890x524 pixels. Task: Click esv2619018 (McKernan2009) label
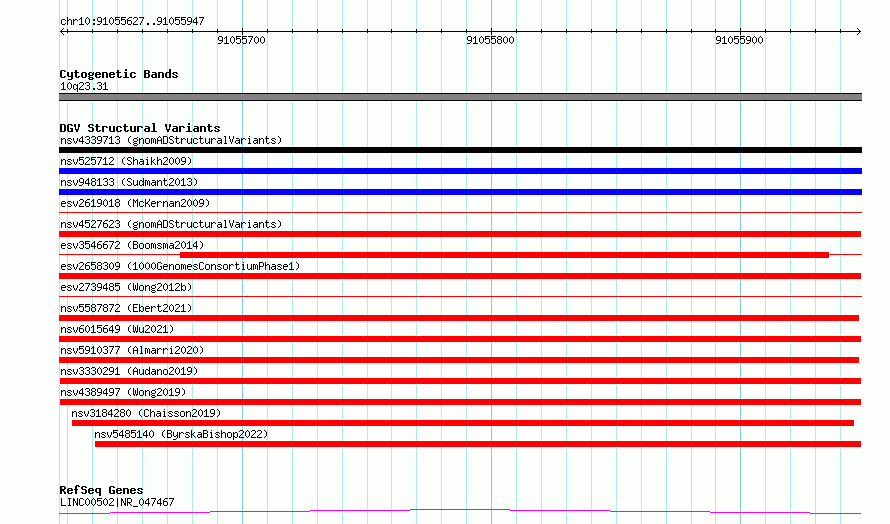(x=135, y=203)
